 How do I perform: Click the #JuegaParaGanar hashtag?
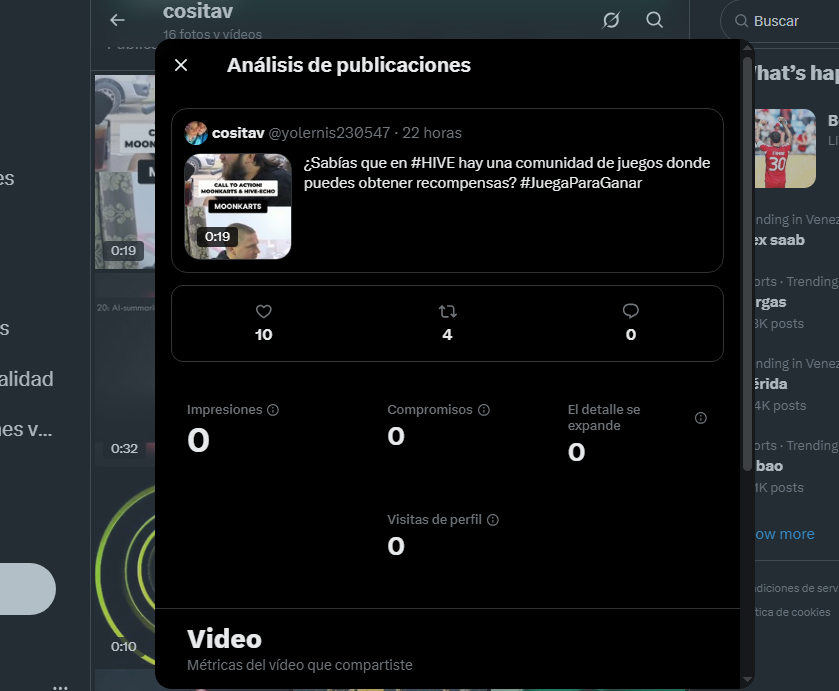point(581,183)
